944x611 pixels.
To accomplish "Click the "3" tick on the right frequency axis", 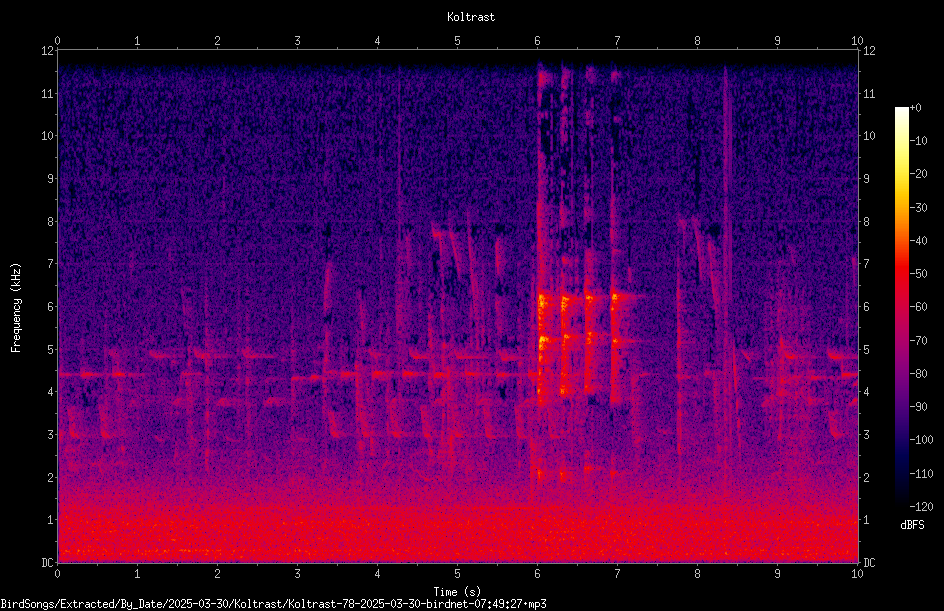I will 866,435.
